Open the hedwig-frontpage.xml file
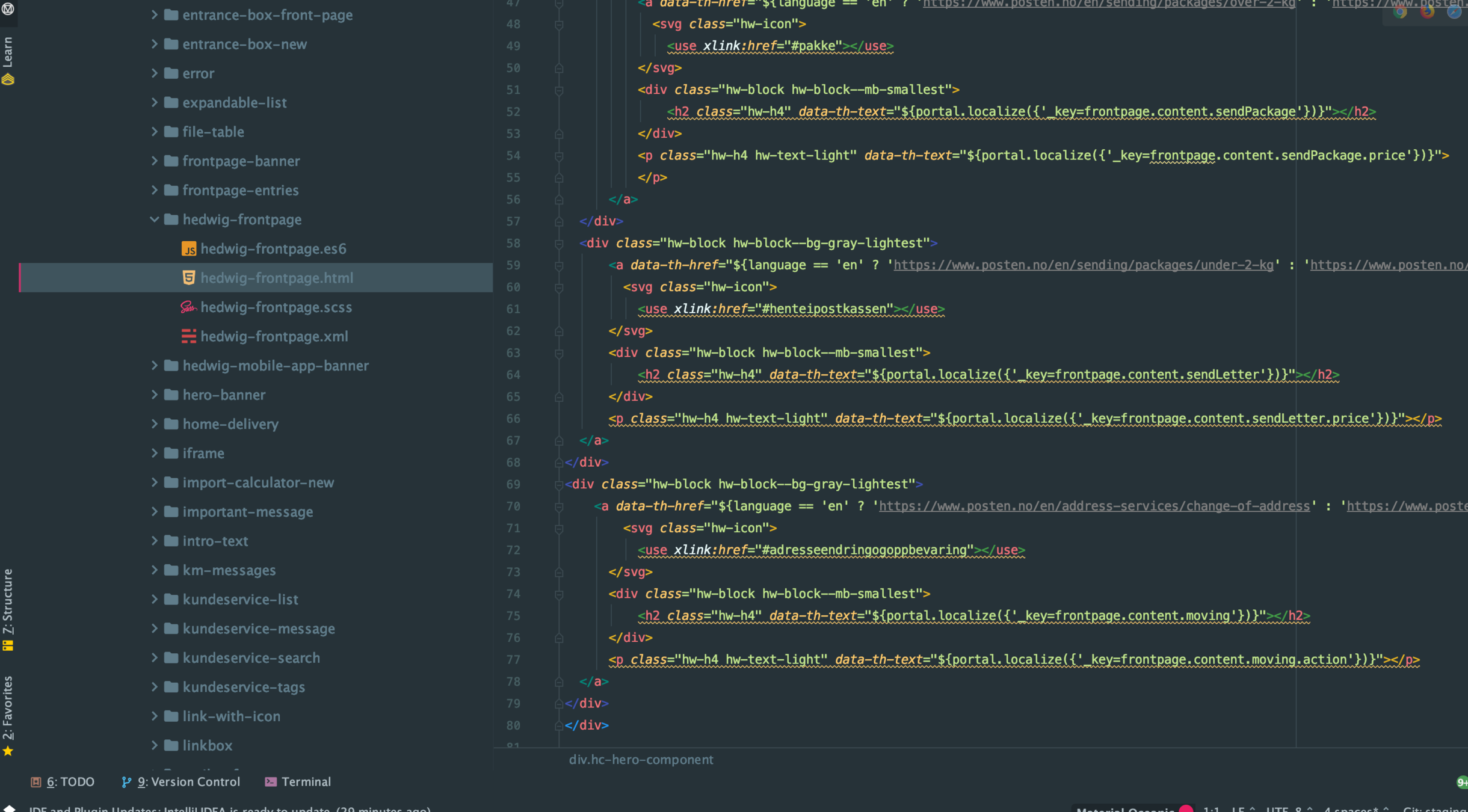 click(x=274, y=336)
